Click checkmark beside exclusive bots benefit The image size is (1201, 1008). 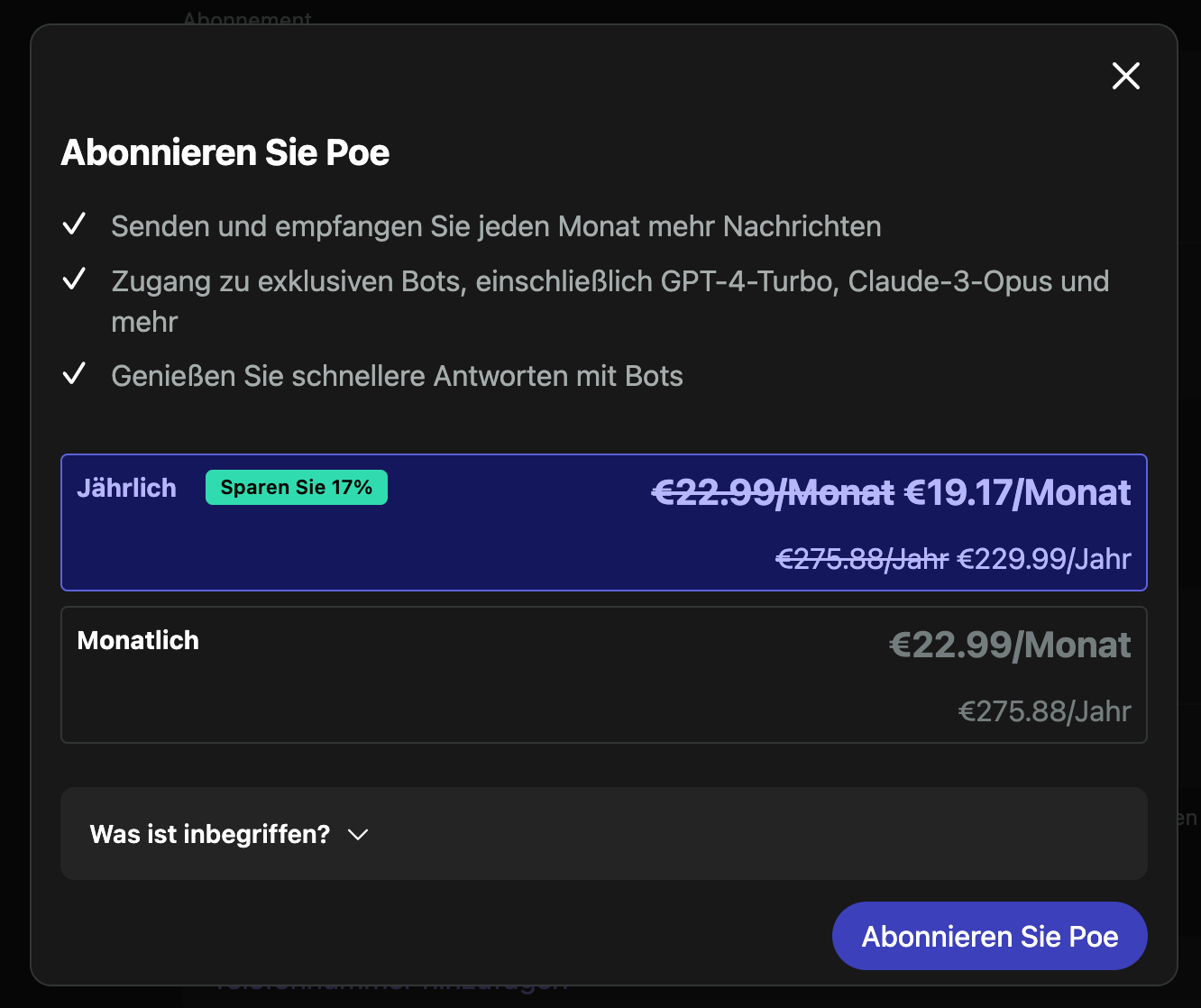tap(74, 280)
